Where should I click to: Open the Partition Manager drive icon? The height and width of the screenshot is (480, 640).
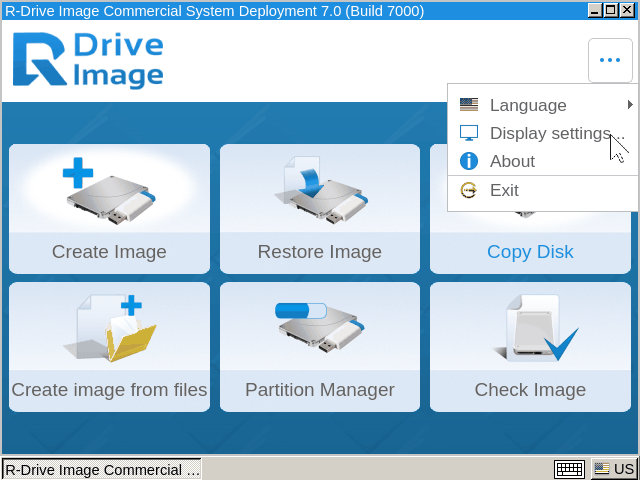[x=320, y=329]
